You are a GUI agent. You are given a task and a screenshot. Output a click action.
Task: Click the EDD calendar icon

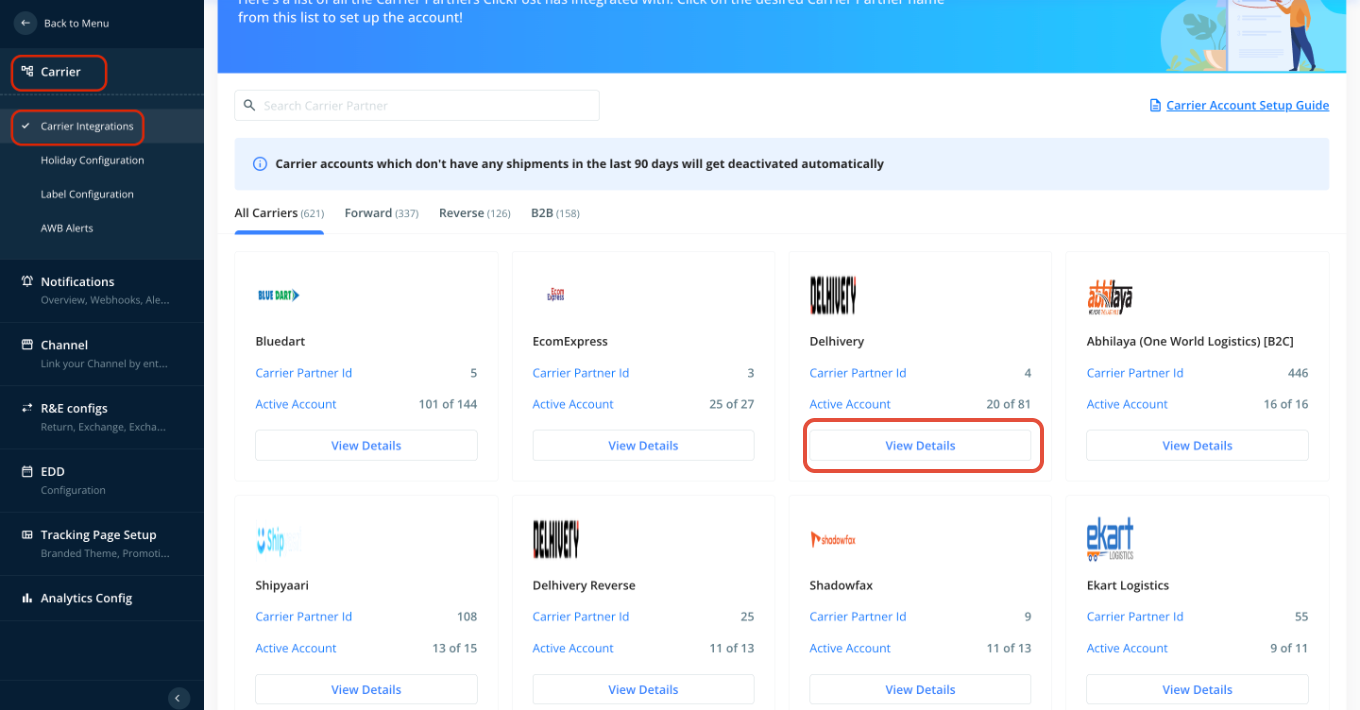point(27,471)
